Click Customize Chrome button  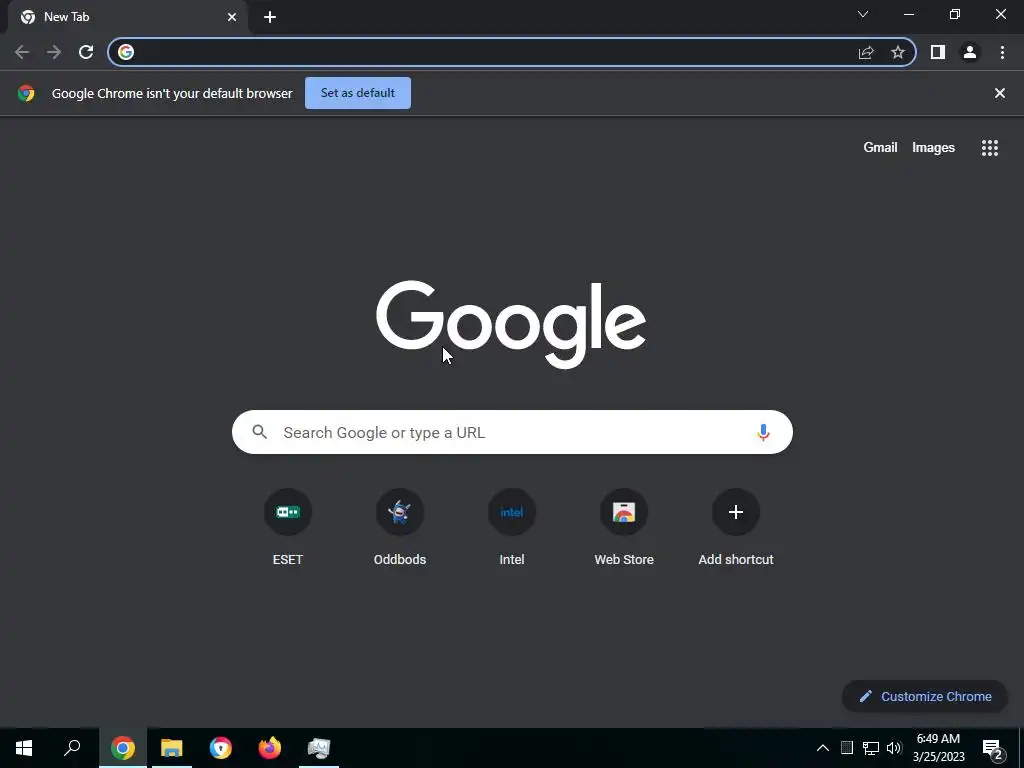point(925,696)
